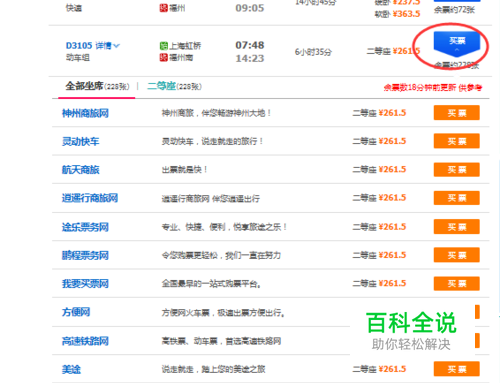Screen dimensions: 500x383
Task: Click the 福州南 arrival station icon
Action: [x=163, y=58]
